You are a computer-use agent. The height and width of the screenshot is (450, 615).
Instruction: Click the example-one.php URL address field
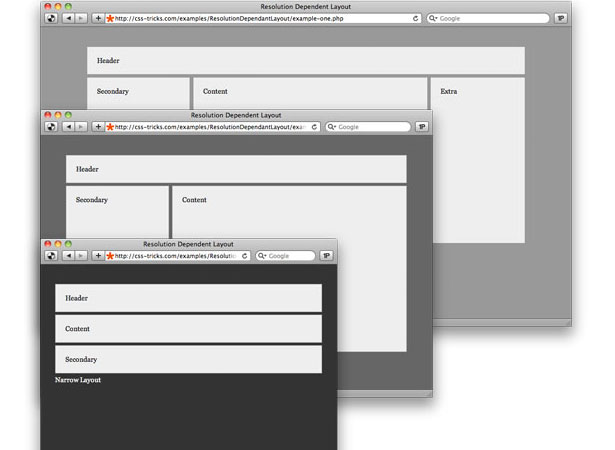coord(263,18)
